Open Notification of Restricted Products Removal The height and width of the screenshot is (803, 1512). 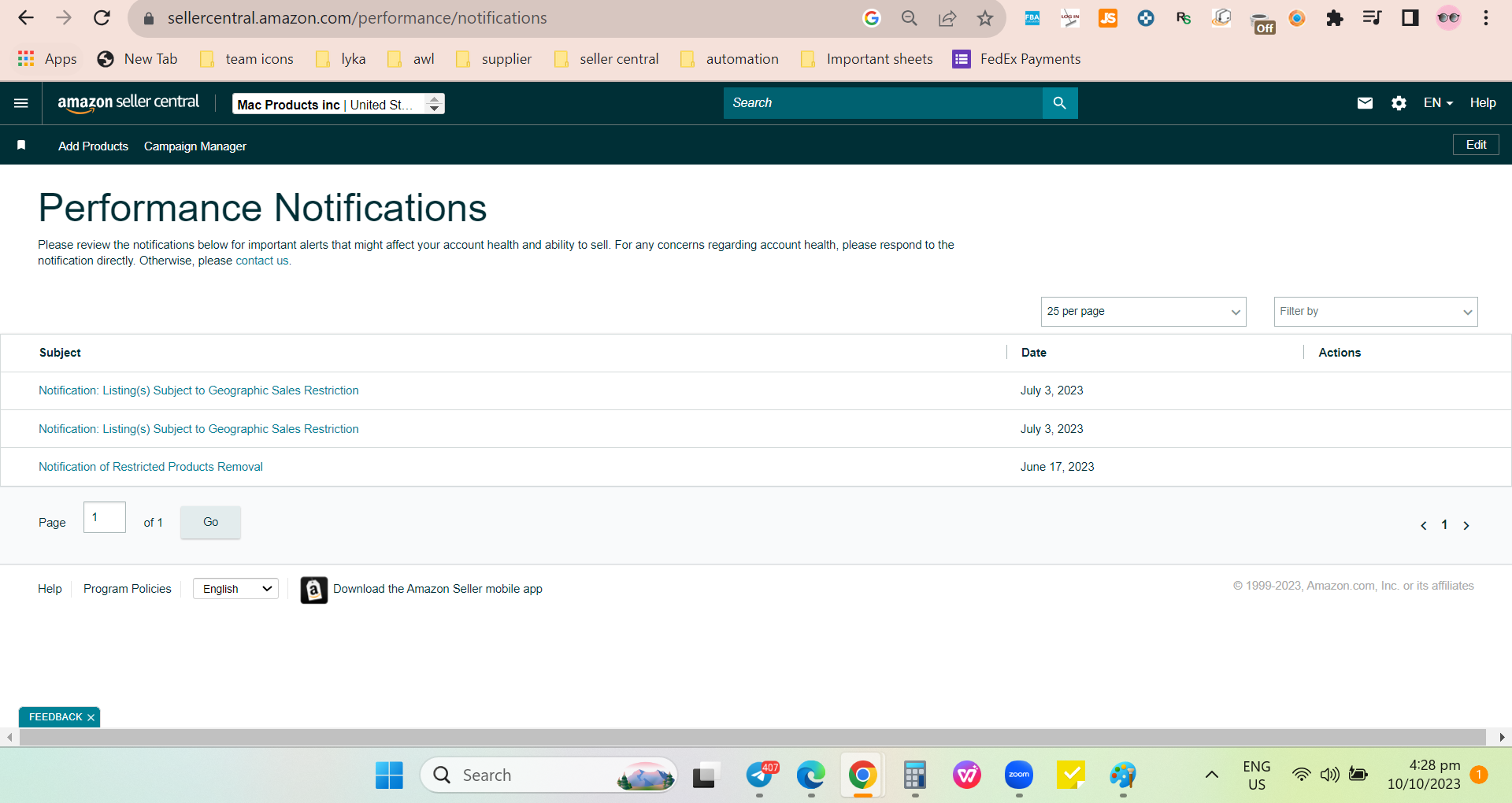150,467
